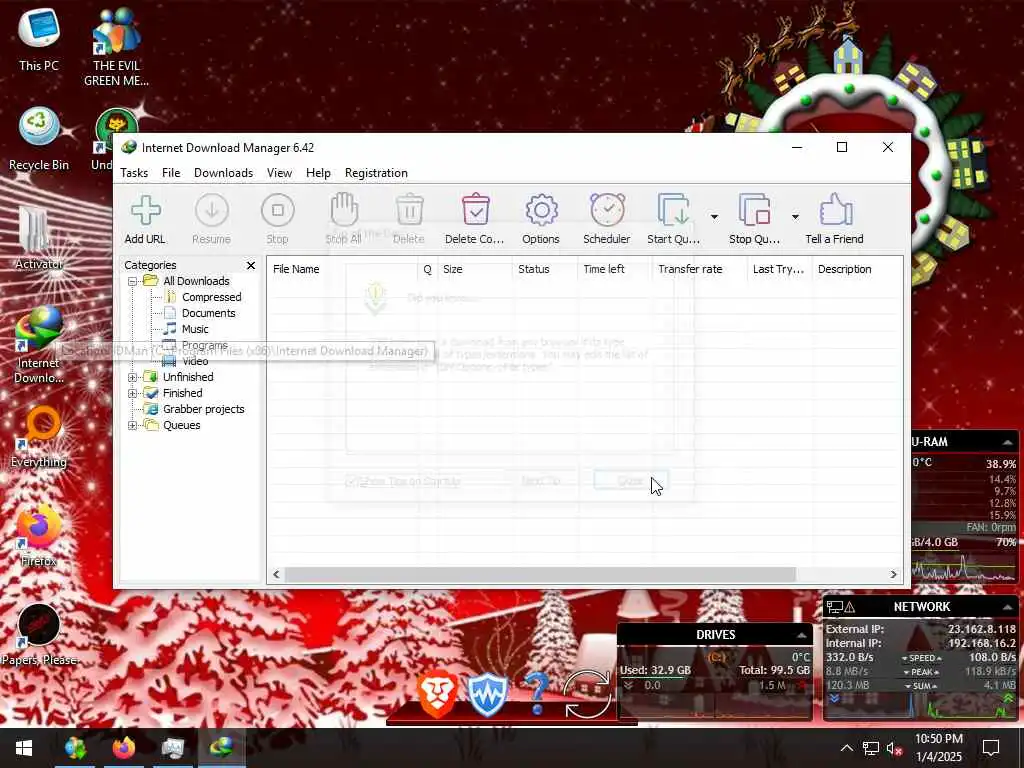The width and height of the screenshot is (1024, 768).
Task: Collapse the NETWORK gadget arrow
Action: pos(1008,608)
